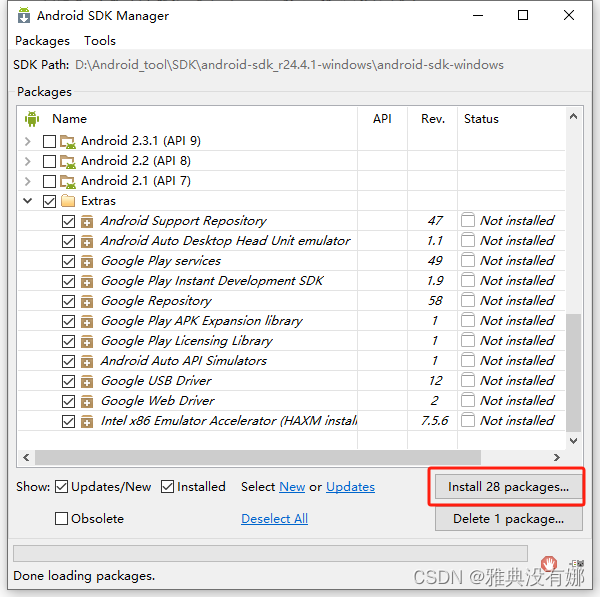Click status icon of Google Play services row
The width and height of the screenshot is (600, 597).
468,260
